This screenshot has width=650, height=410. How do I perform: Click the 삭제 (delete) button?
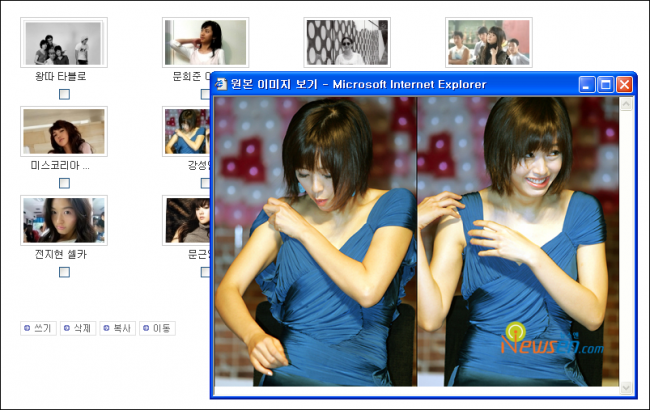78,328
